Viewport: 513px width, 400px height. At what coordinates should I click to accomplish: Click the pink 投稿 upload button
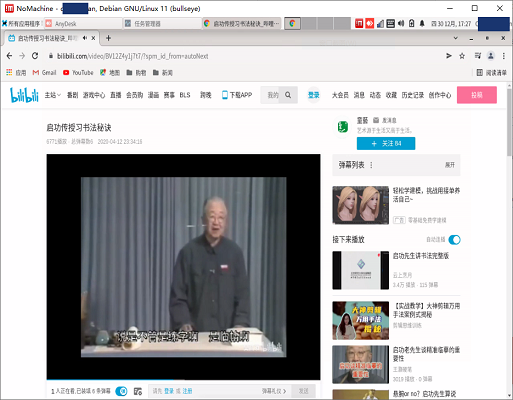tap(477, 95)
